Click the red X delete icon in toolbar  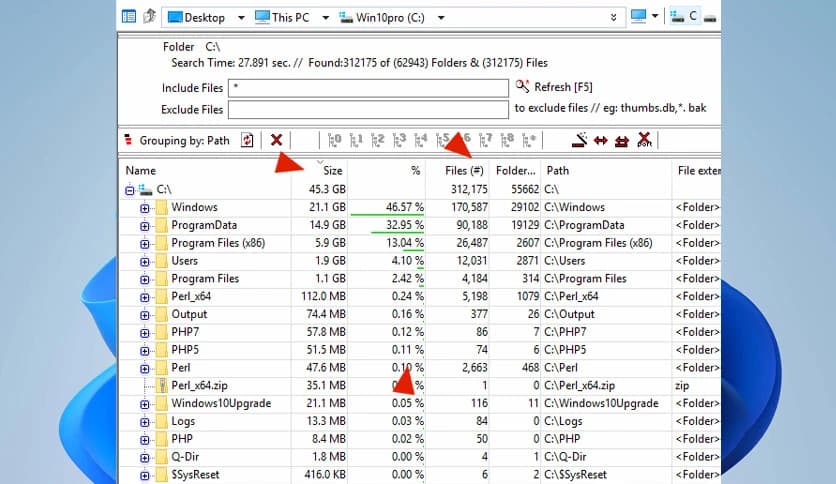pos(276,140)
